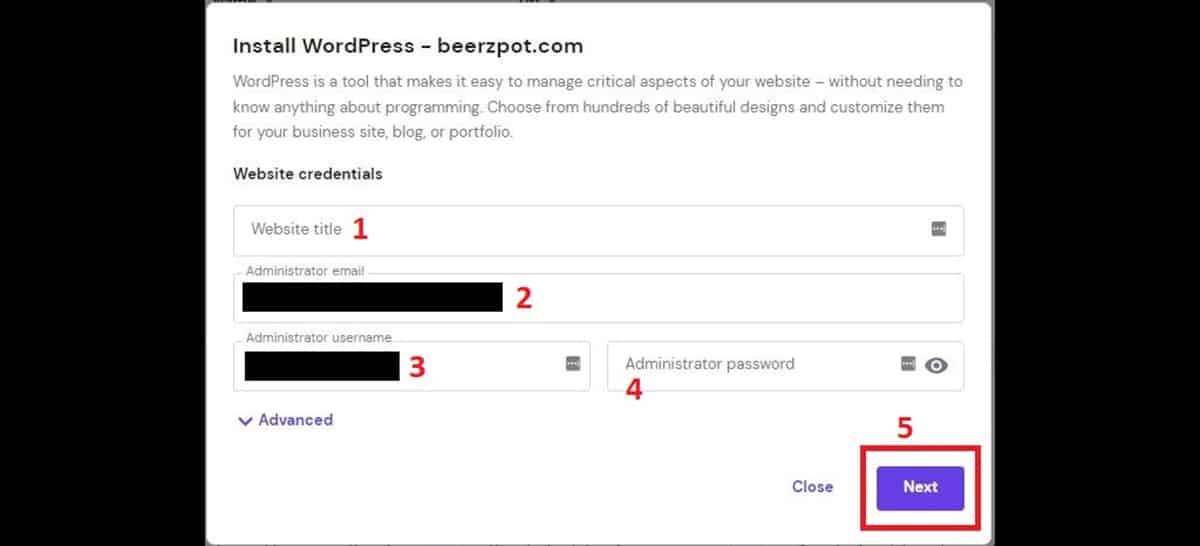Image resolution: width=1200 pixels, height=546 pixels.
Task: Expand the Advanced options section
Action: pyautogui.click(x=285, y=420)
